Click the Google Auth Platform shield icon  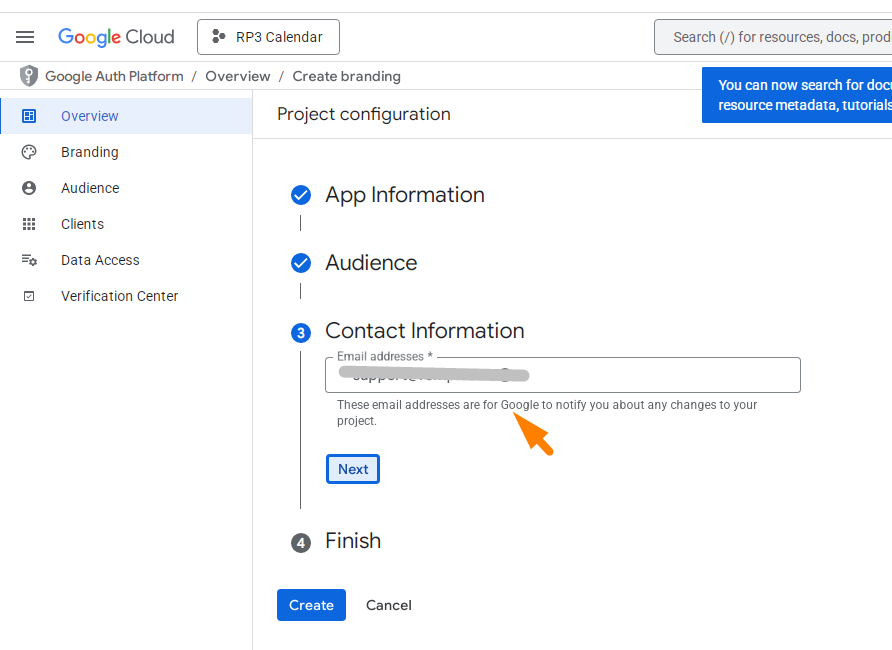coord(29,76)
